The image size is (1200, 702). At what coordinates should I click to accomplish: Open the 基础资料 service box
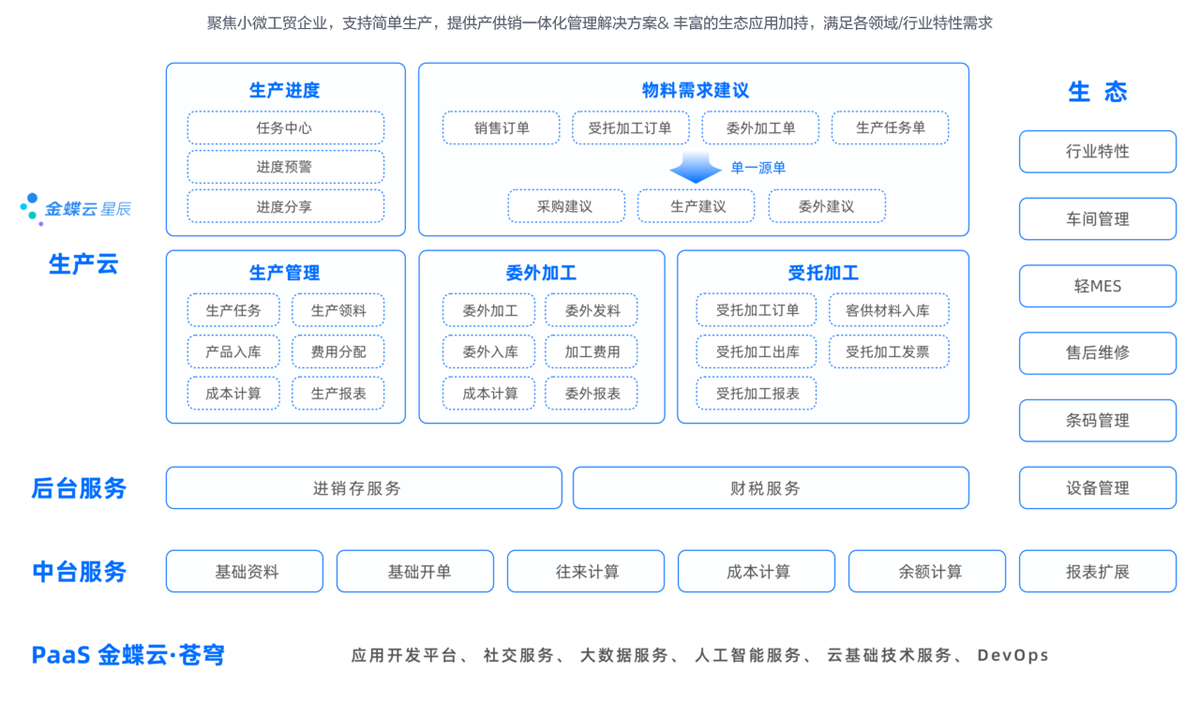[245, 572]
